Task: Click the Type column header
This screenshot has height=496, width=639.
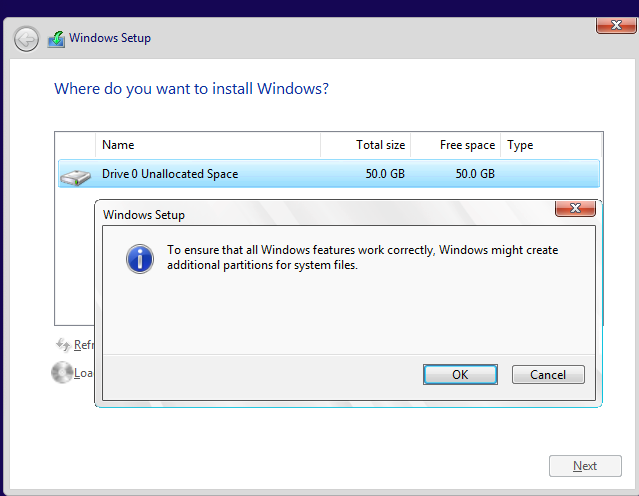Action: pyautogui.click(x=551, y=145)
